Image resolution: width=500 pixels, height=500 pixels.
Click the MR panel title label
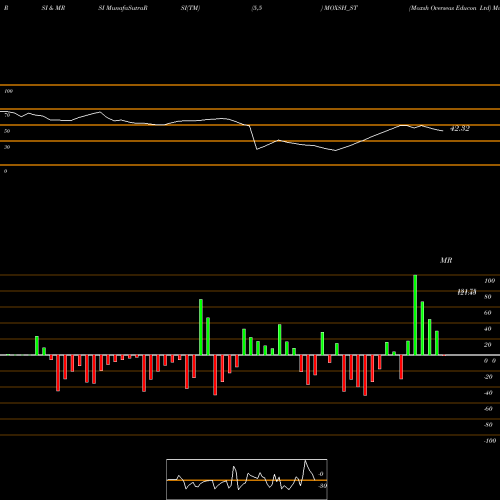click(x=446, y=260)
